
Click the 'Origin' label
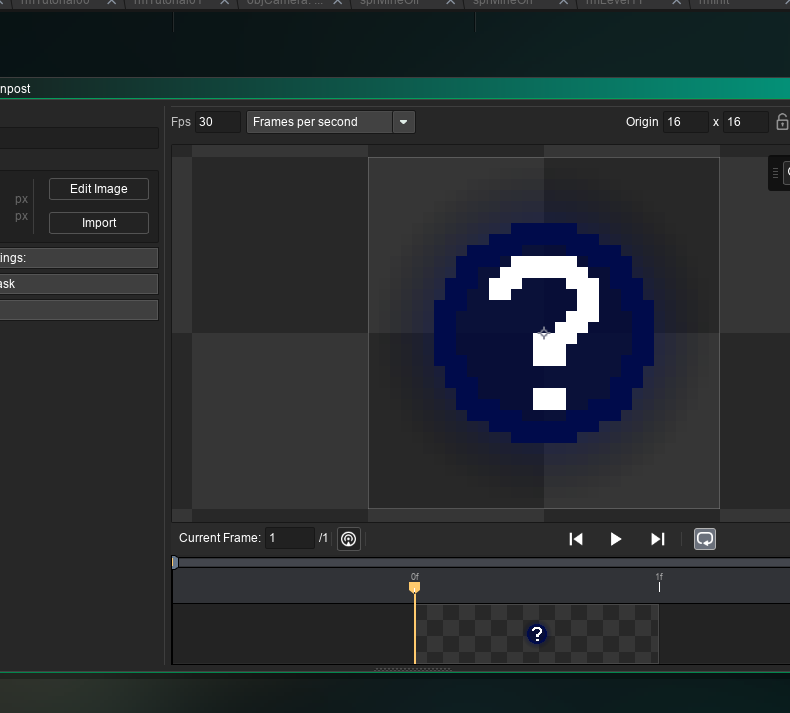click(x=642, y=122)
